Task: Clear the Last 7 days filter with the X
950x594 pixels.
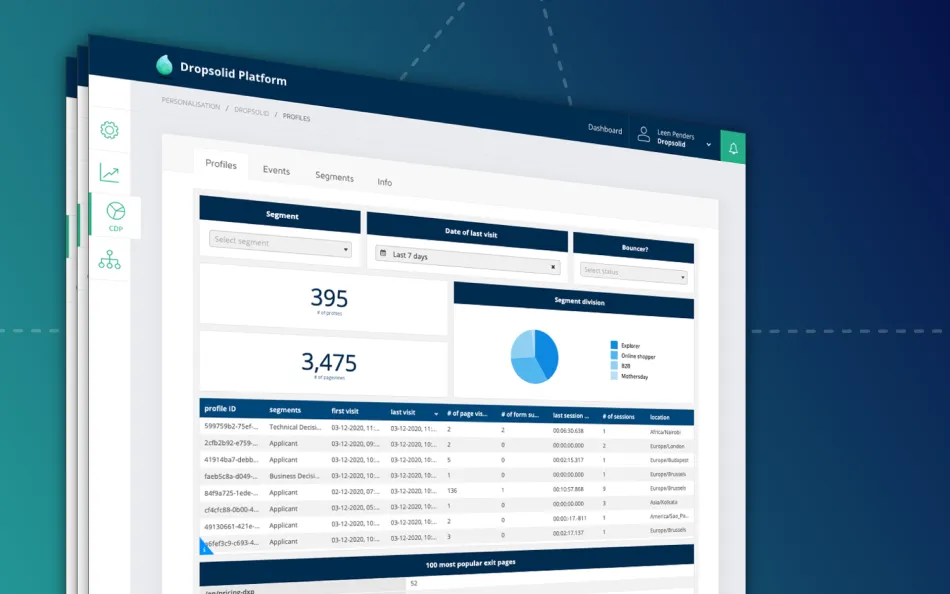Action: 553,268
